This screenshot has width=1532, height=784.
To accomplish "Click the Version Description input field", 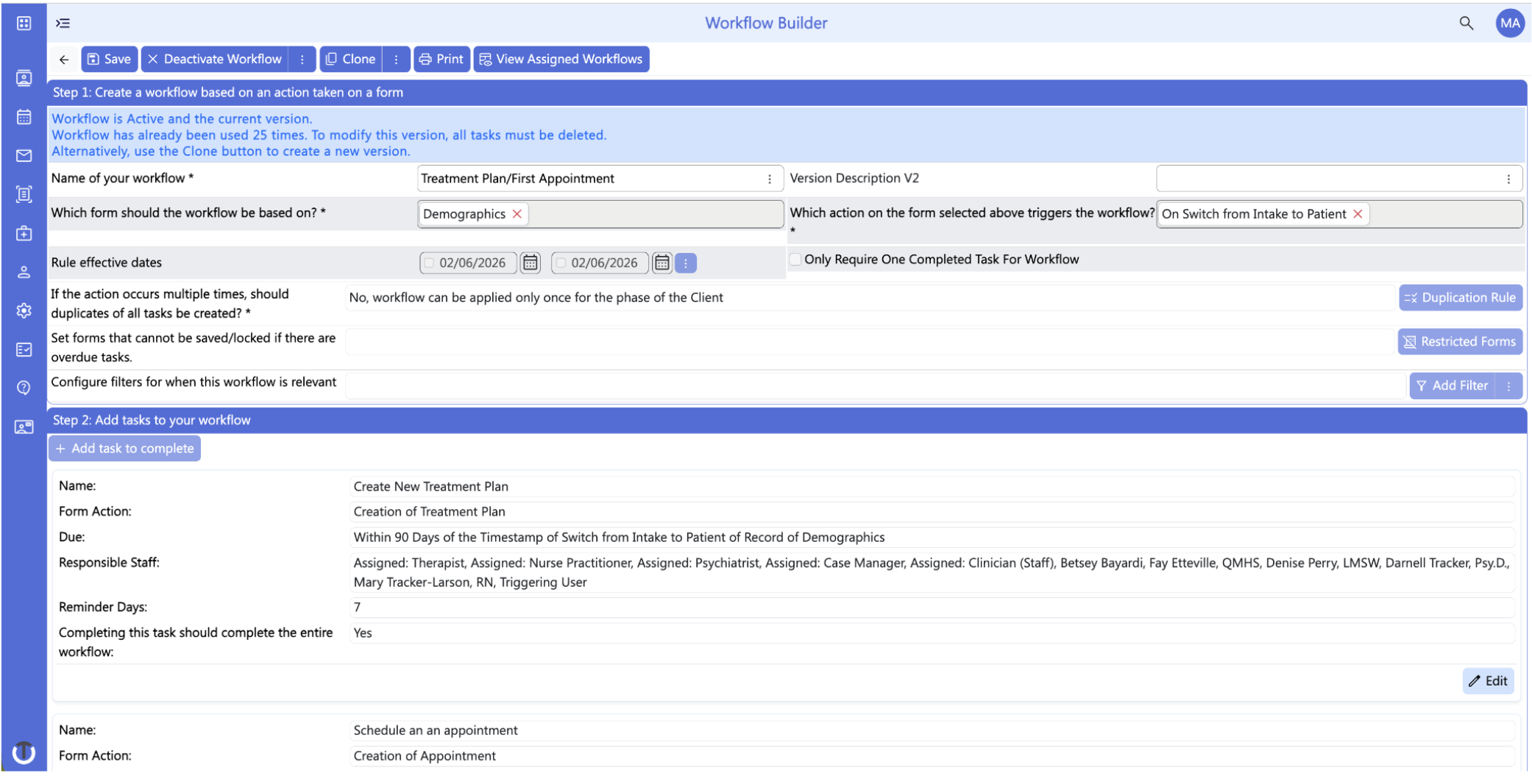I will tap(1338, 179).
